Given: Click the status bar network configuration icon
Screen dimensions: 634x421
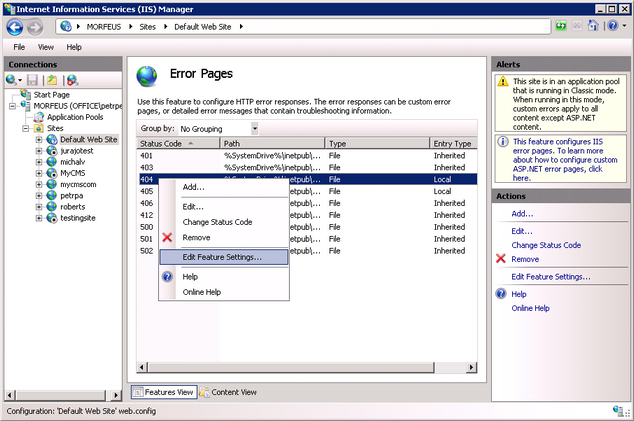Looking at the screenshot, I should coord(618,410).
